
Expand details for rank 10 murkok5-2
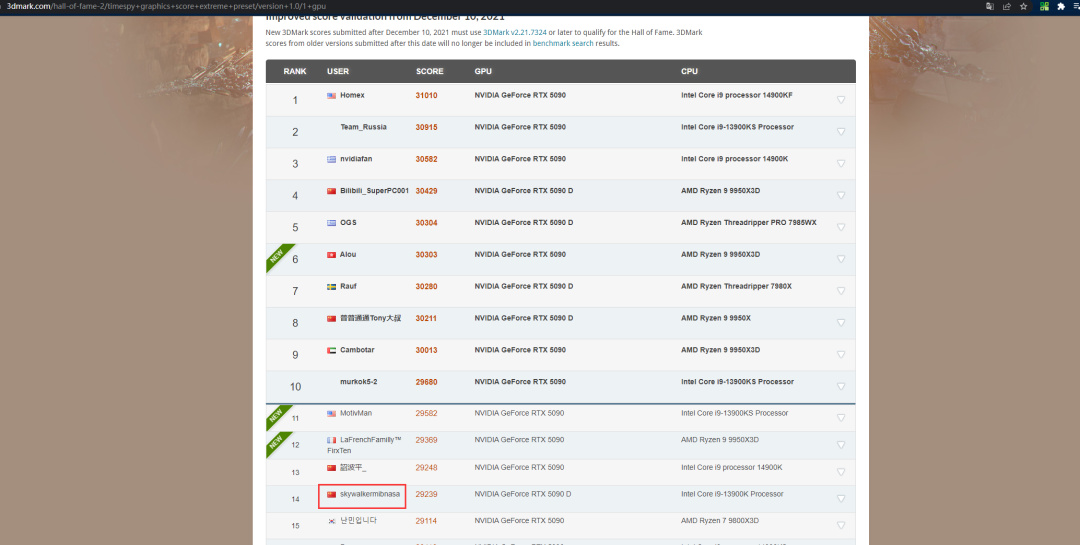click(x=840, y=386)
